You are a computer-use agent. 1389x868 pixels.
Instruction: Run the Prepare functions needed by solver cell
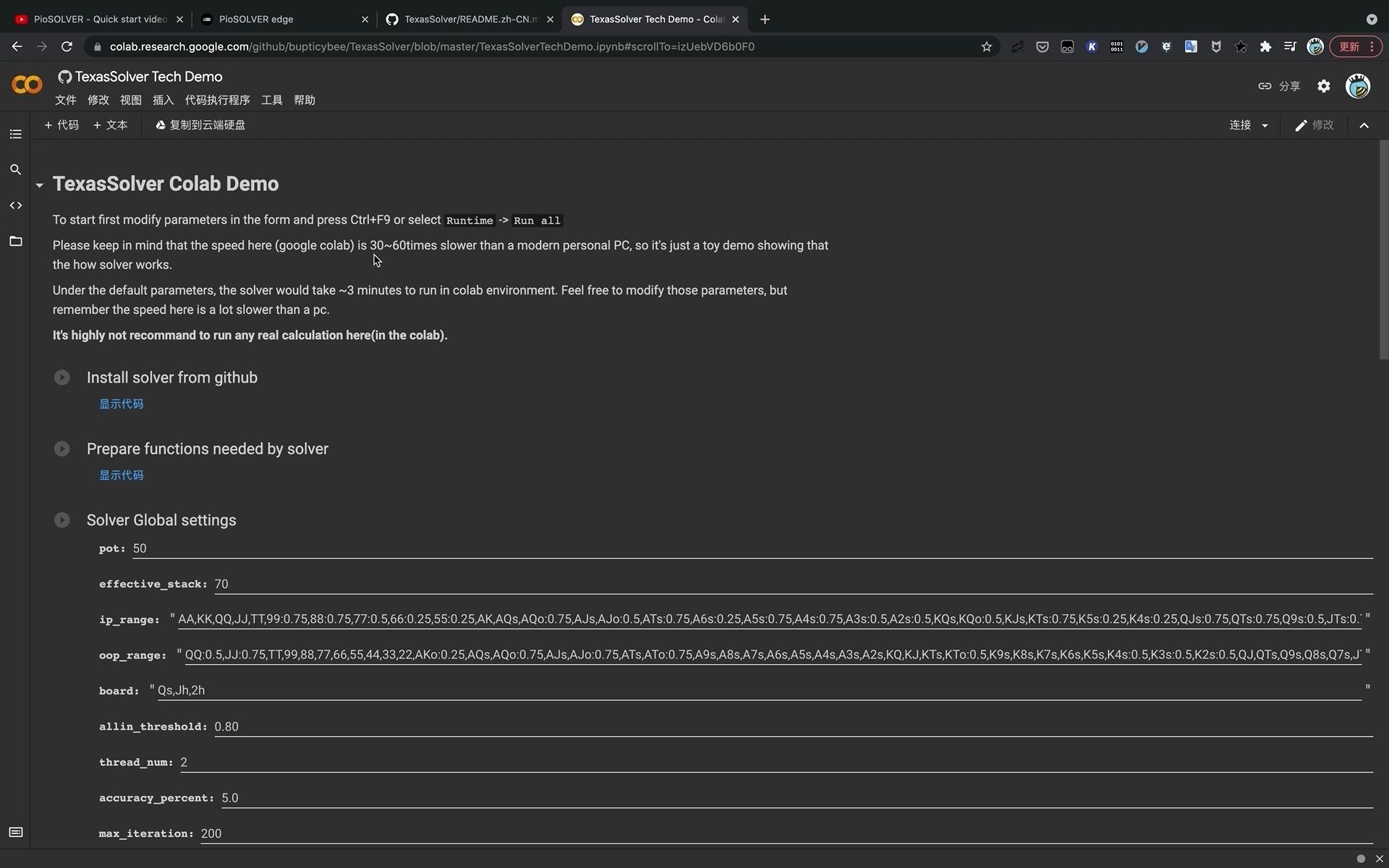tap(61, 449)
